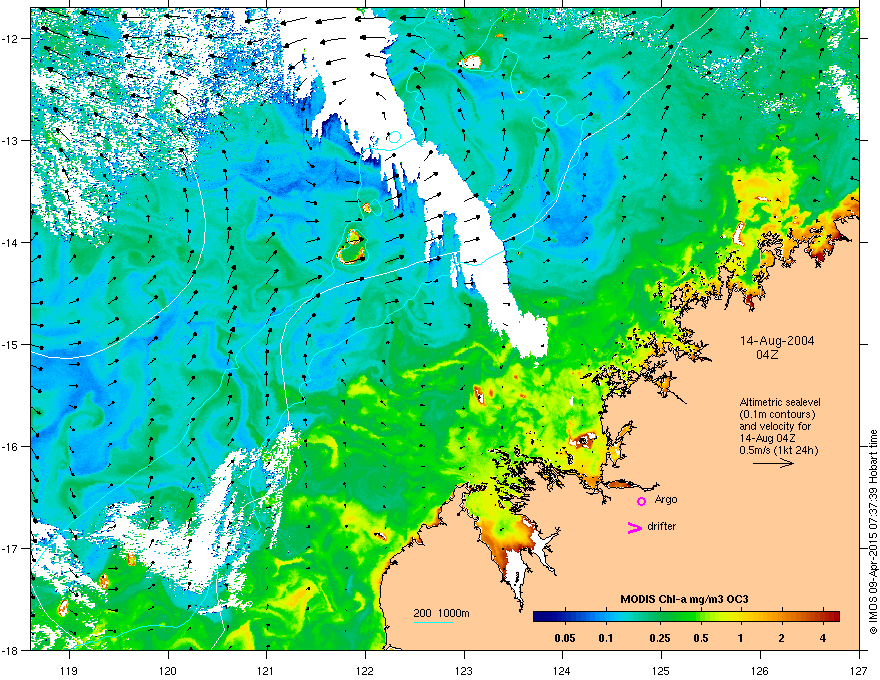
Task: Click the "04Z" time label below the date
Action: [767, 355]
